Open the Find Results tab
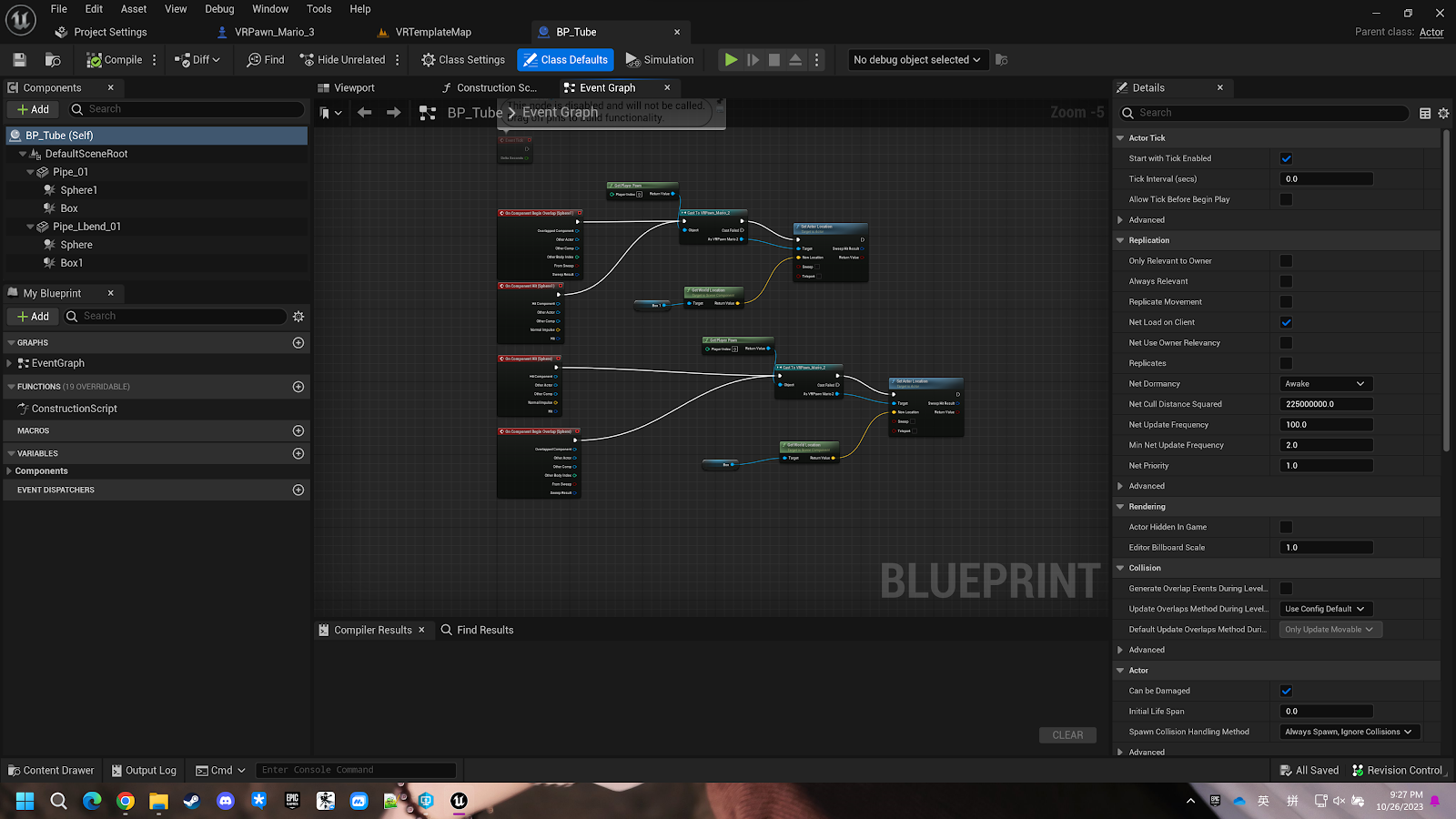 477,630
